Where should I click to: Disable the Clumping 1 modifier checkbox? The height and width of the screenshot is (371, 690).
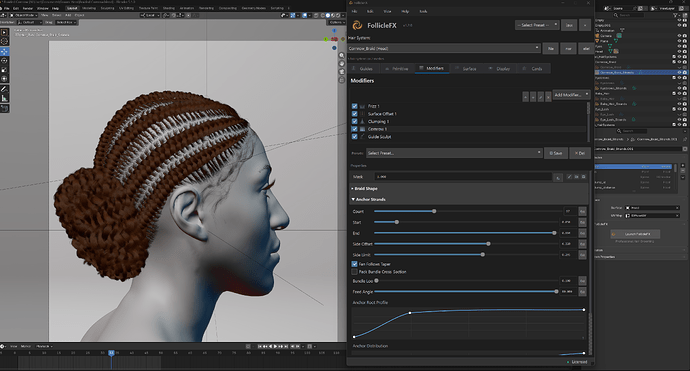[354, 121]
